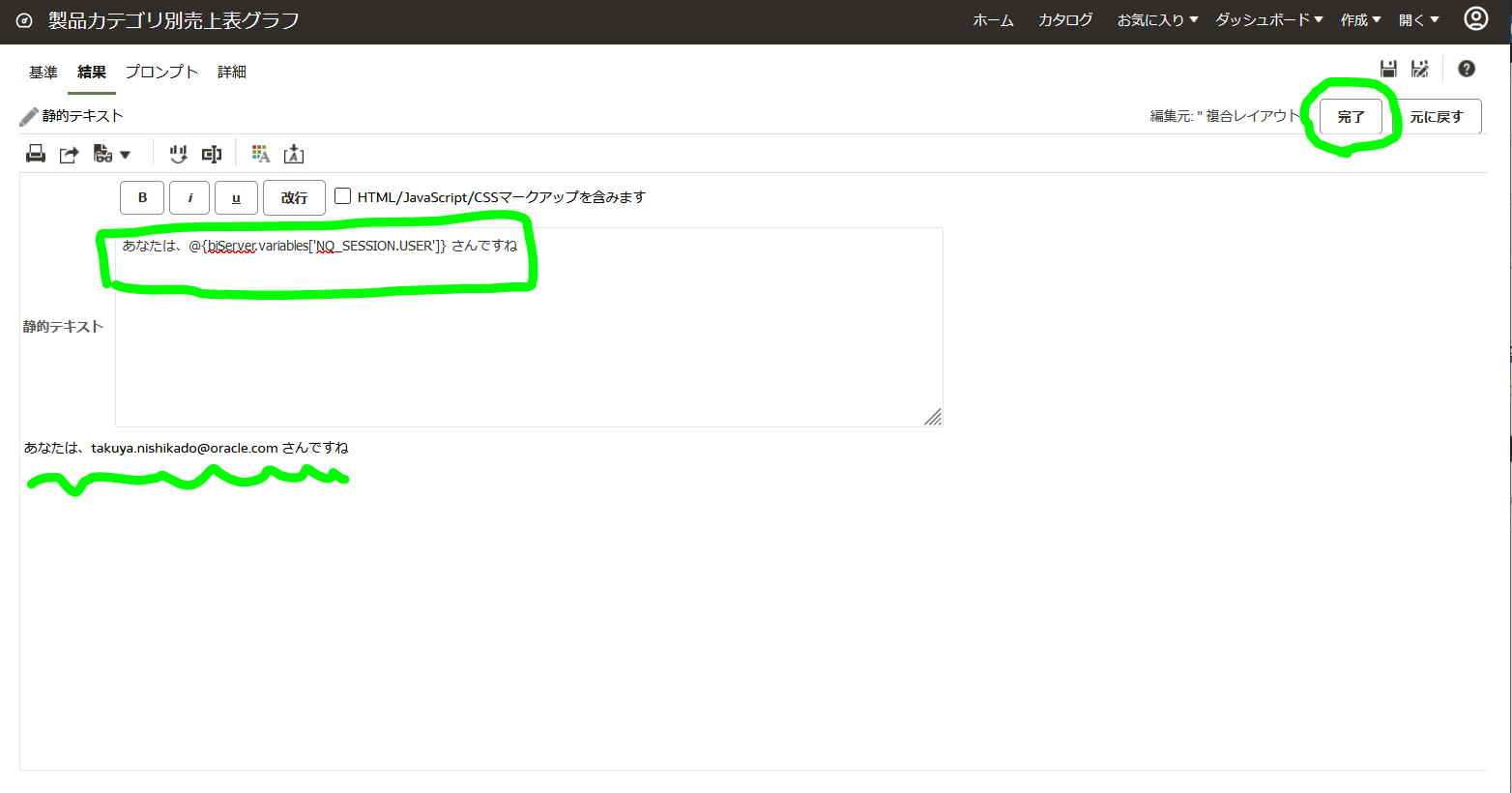
Task: Go to ホーム in the top navigation
Action: coord(994,19)
